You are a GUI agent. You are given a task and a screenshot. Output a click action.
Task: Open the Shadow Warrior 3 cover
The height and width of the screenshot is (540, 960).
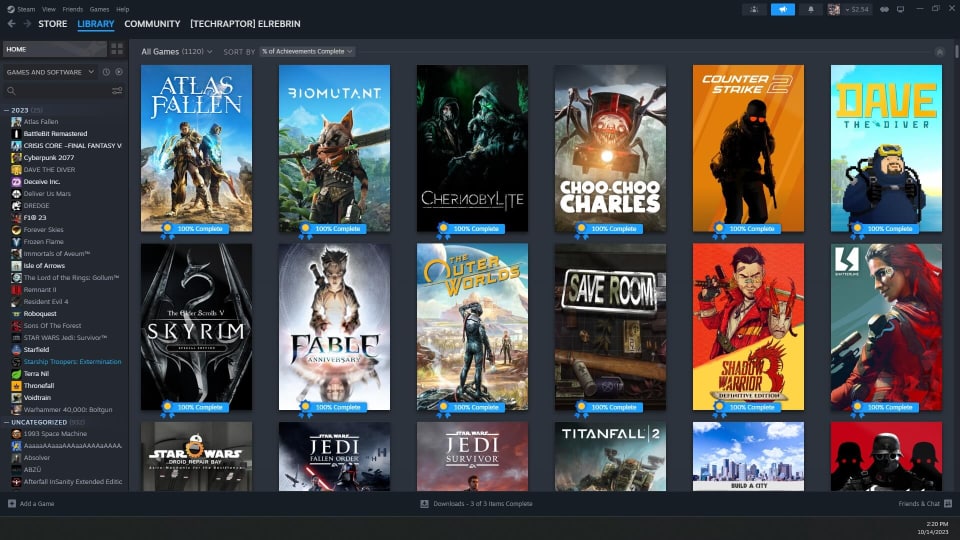point(748,327)
